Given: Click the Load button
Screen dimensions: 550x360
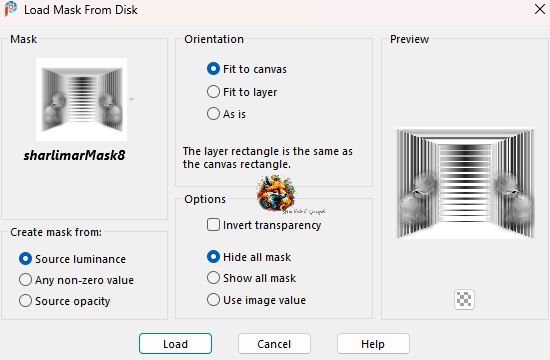Looking at the screenshot, I should (175, 344).
